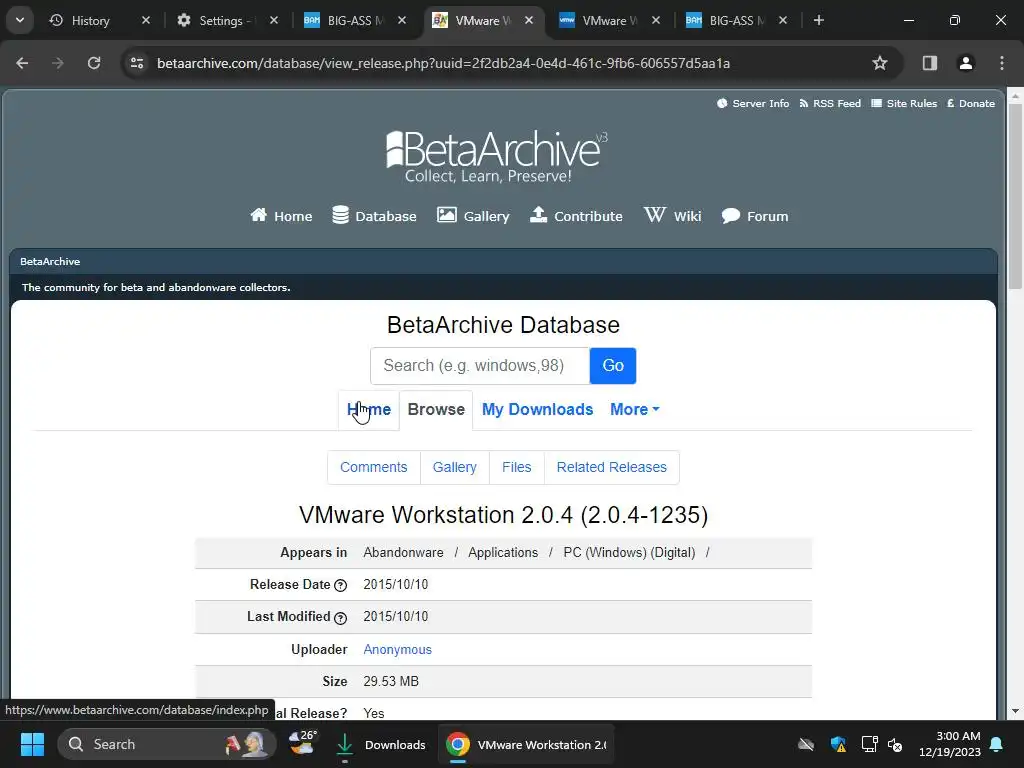1024x768 pixels.
Task: Jump to the Files section
Action: pyautogui.click(x=517, y=468)
